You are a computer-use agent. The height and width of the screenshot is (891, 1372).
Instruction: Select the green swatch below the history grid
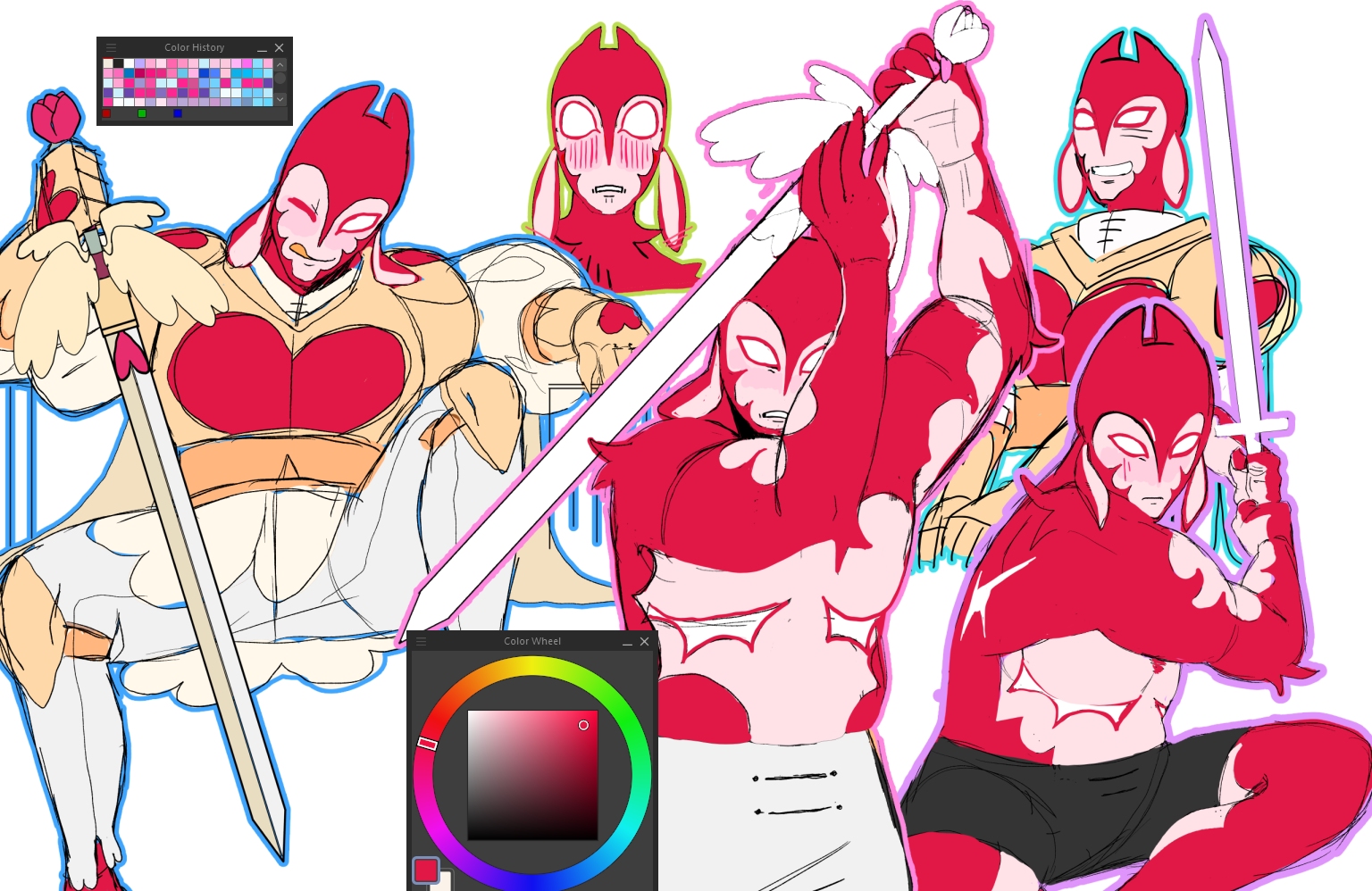[x=142, y=113]
